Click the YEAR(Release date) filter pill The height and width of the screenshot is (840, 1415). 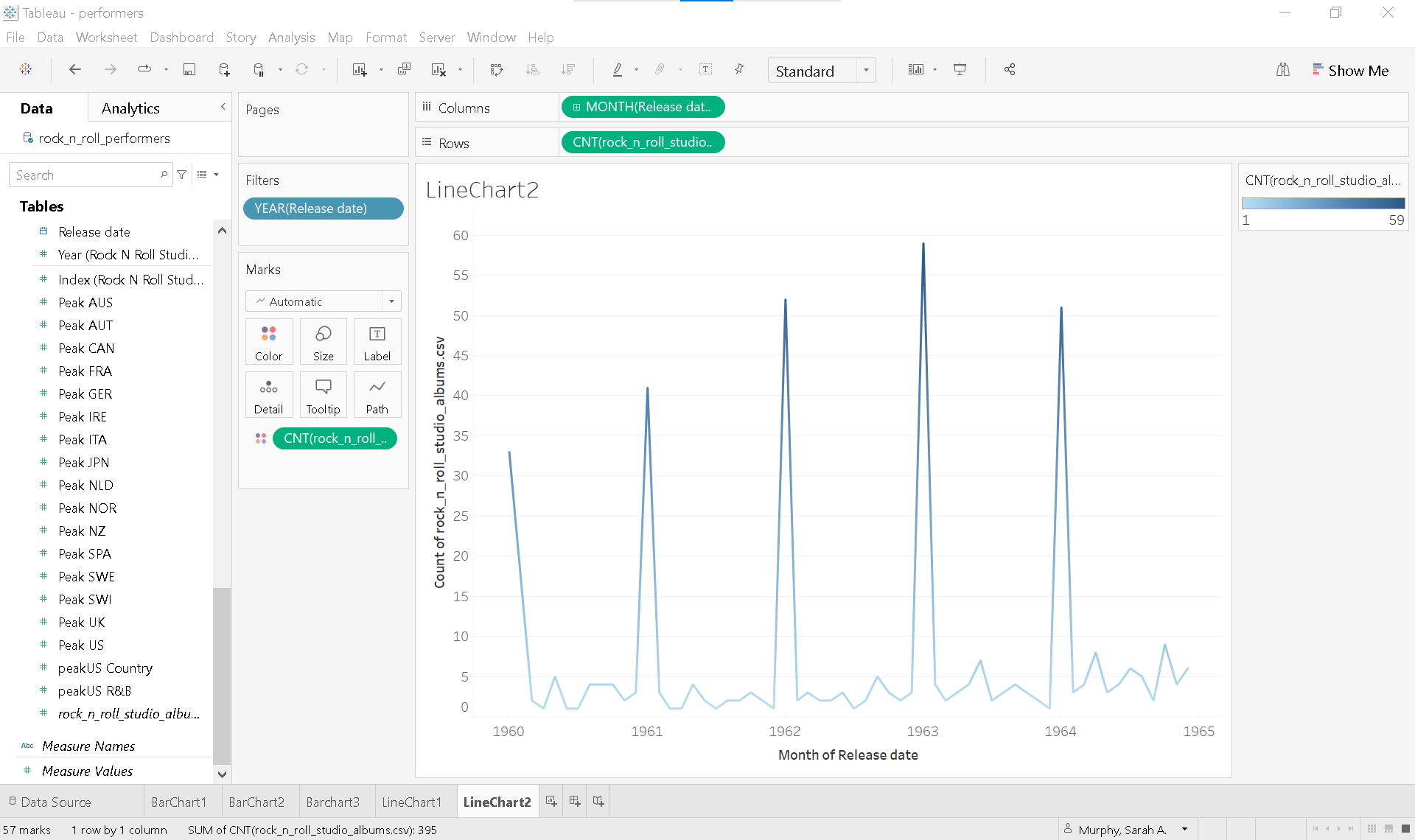pyautogui.click(x=323, y=209)
